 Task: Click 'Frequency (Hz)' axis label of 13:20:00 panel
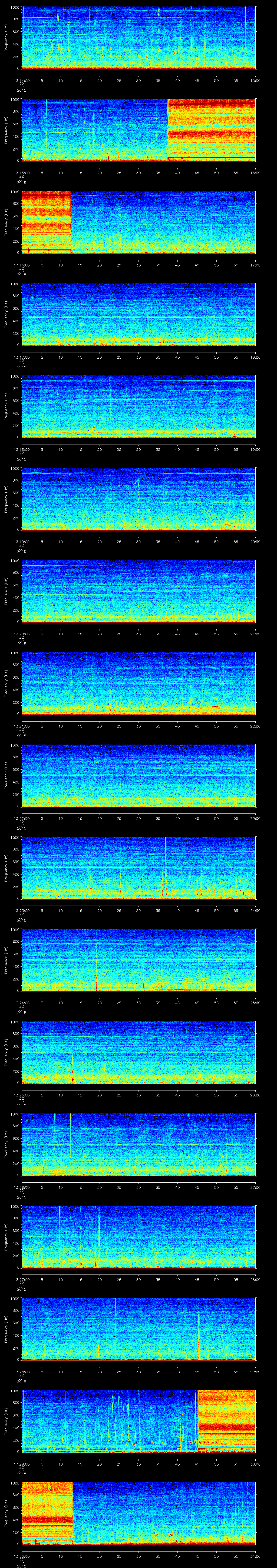(x=6, y=591)
